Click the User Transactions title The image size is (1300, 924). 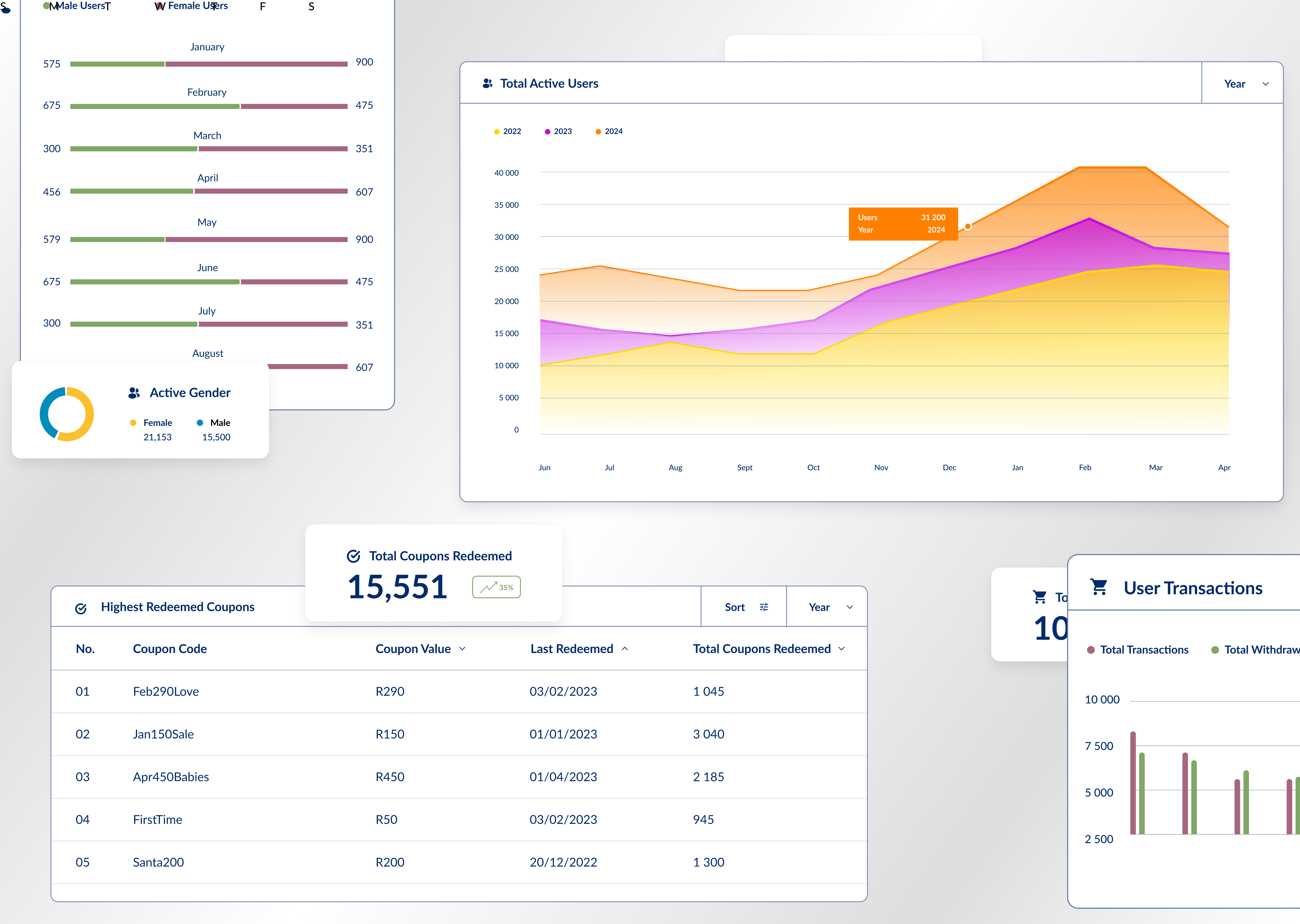pyautogui.click(x=1193, y=588)
